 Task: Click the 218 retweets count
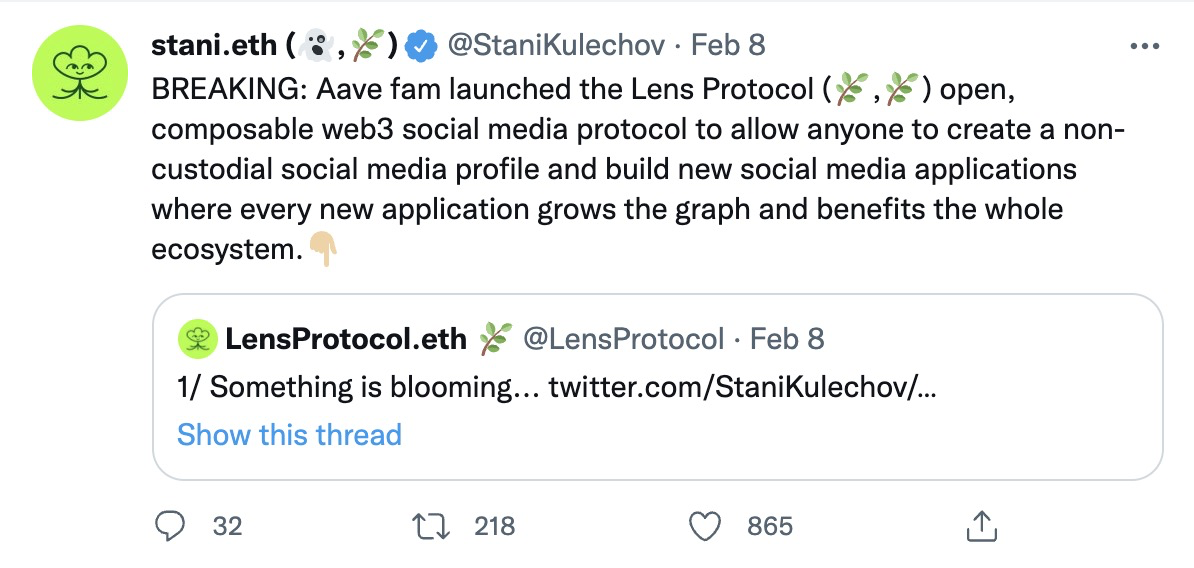pyautogui.click(x=494, y=526)
